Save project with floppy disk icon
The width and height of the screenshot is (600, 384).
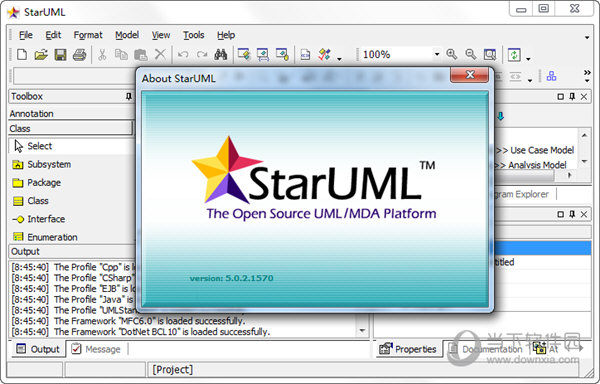tap(60, 55)
